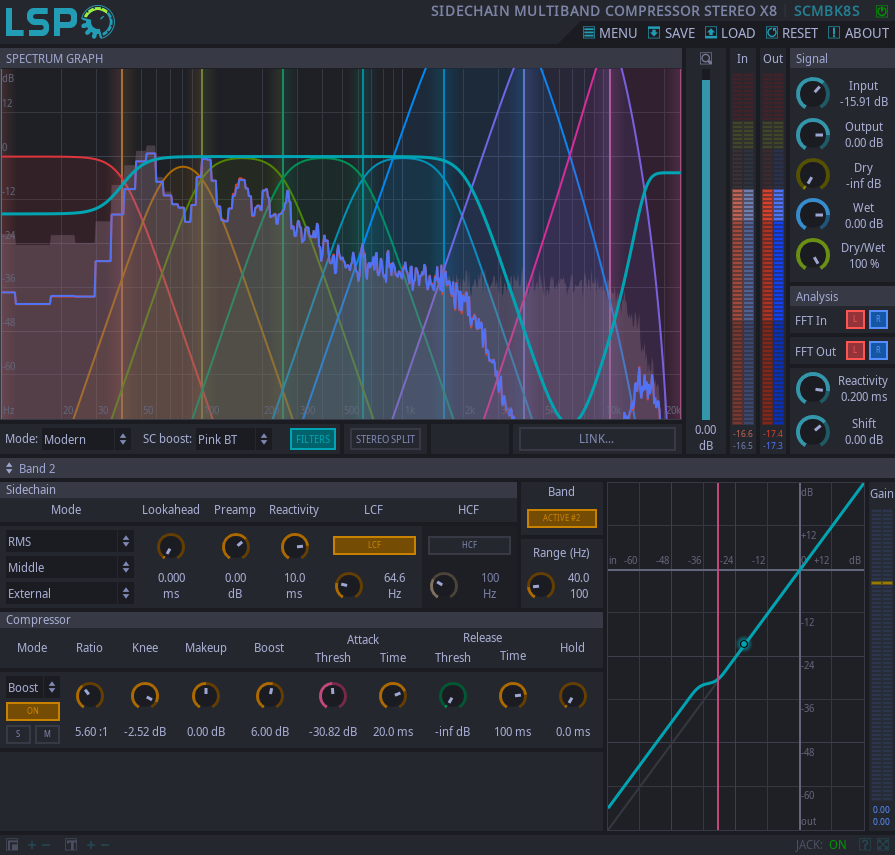Click SAVE in the top bar
Viewport: 895px width, 855px height.
pos(671,33)
